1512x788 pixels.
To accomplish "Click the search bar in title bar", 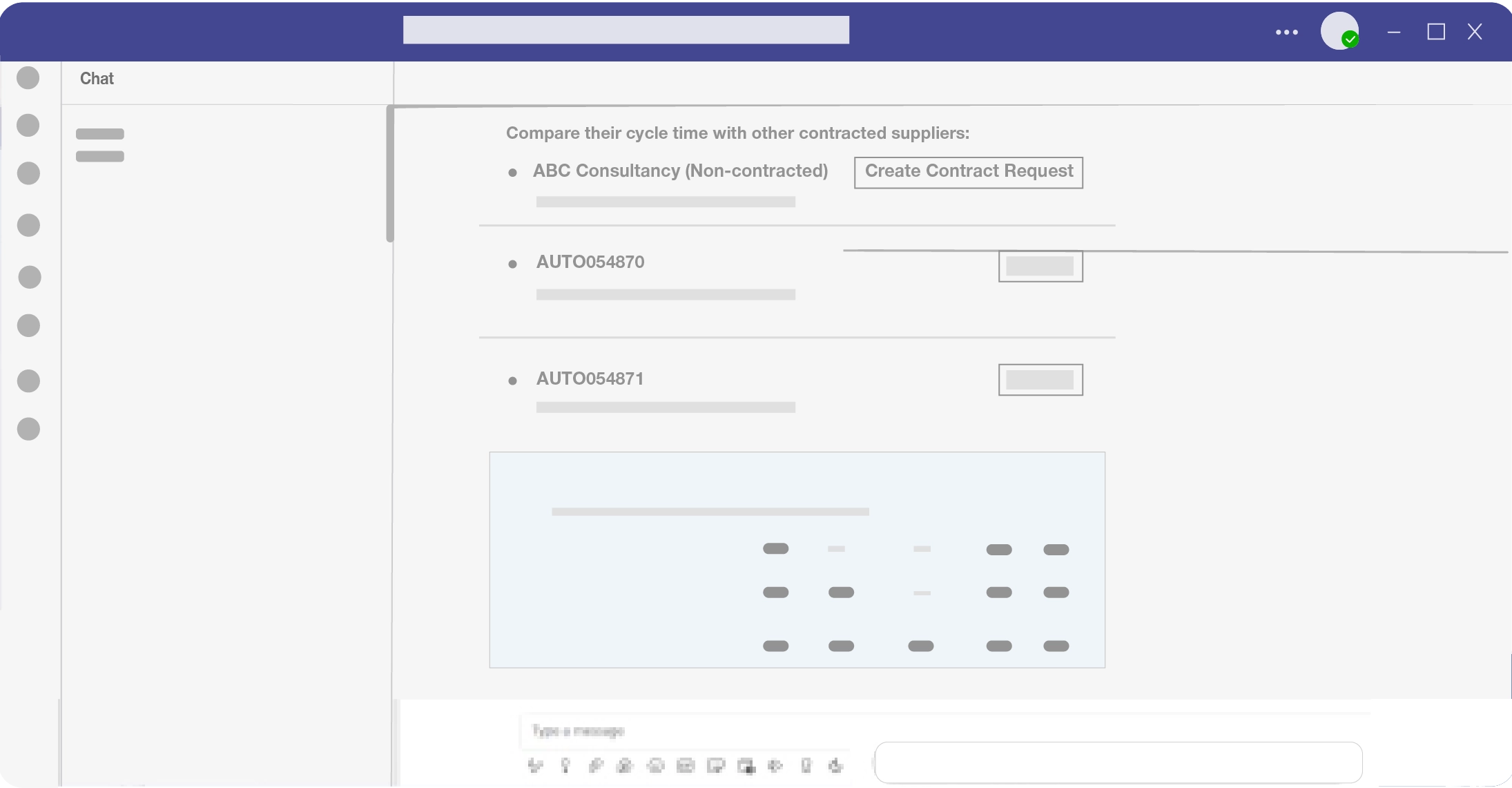I will [x=626, y=30].
